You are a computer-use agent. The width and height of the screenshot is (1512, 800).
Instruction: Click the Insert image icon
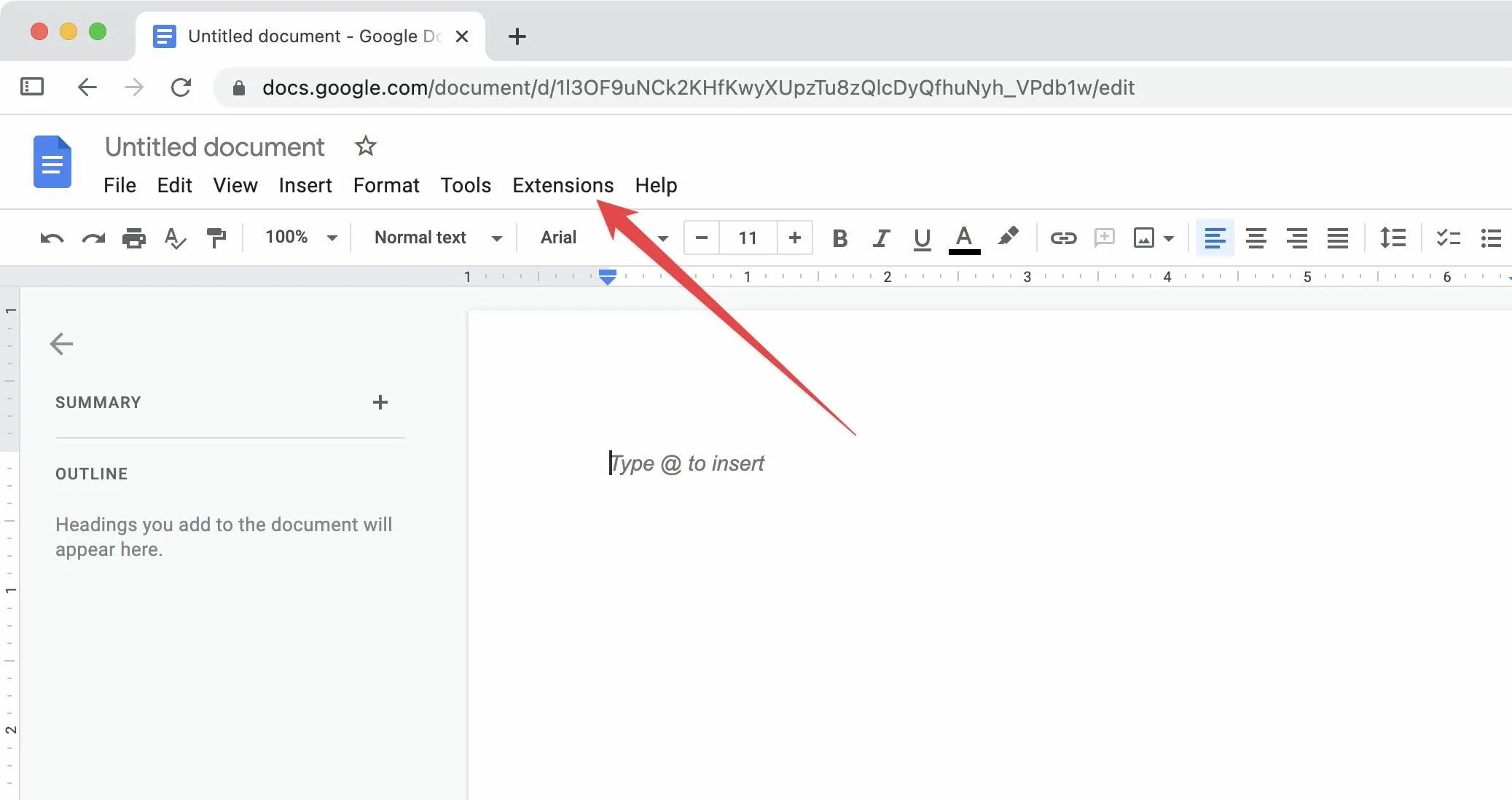(1142, 238)
